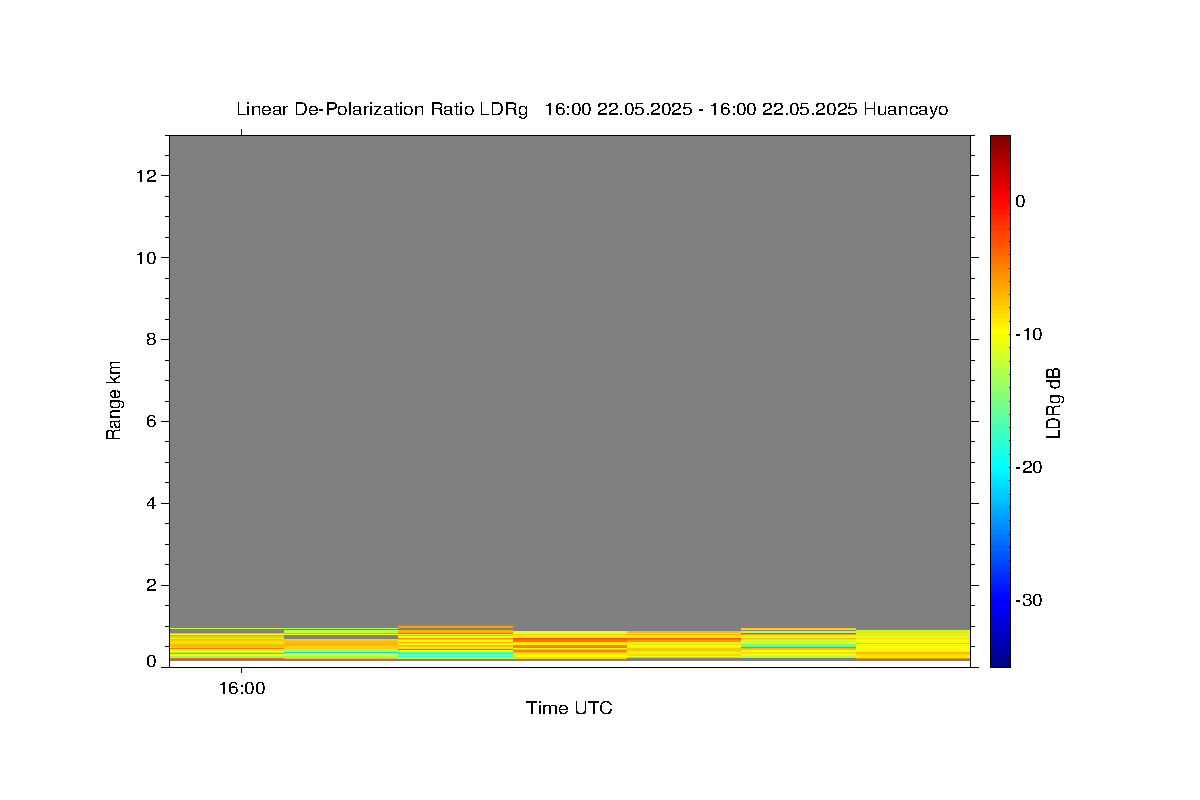Click the 2 km range tick label
The height and width of the screenshot is (800, 1200).
pos(154,585)
